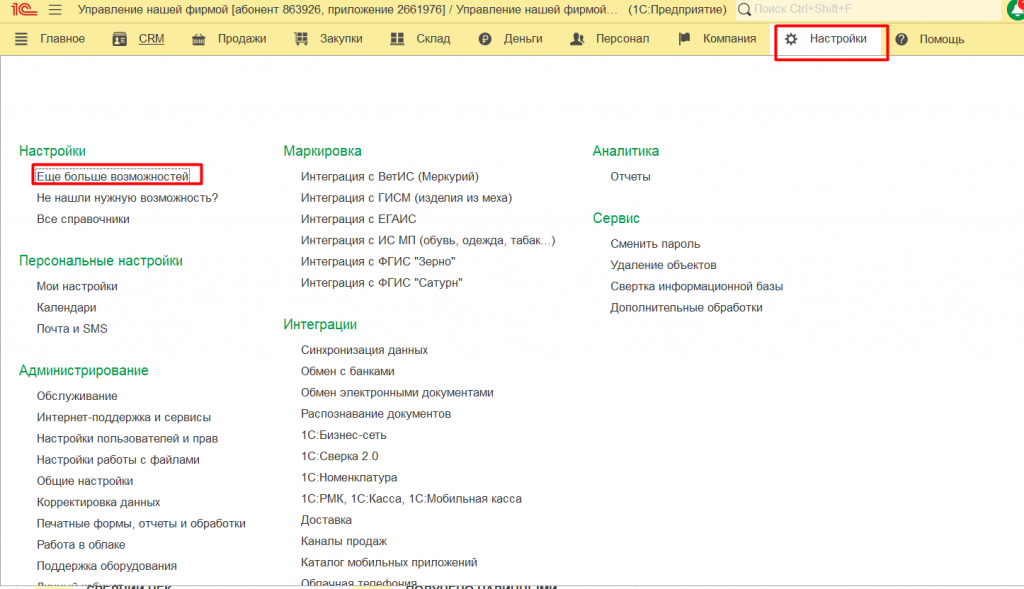The height and width of the screenshot is (589, 1024).
Task: Open Общие настройки
Action: pyautogui.click(x=85, y=481)
